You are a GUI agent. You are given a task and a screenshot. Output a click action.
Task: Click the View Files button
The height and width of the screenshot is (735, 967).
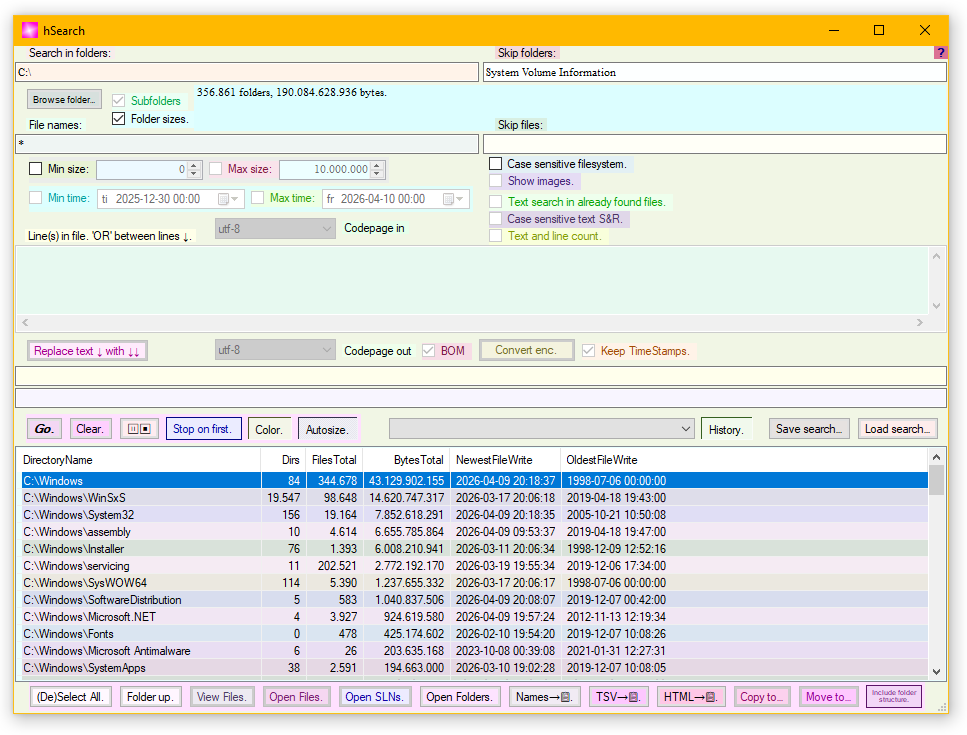click(221, 697)
